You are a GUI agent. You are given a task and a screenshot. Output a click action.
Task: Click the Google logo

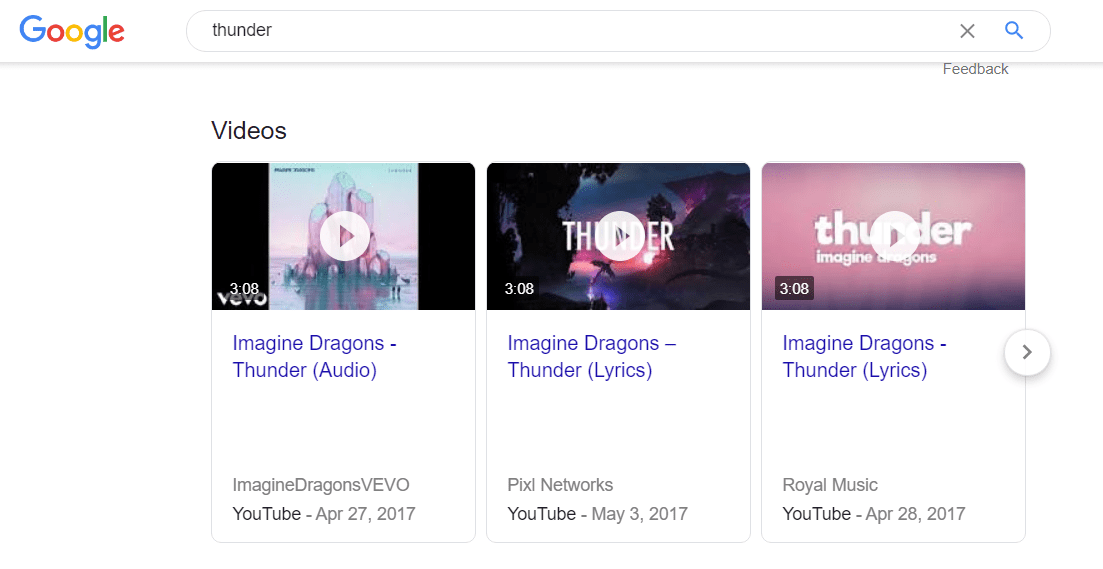tap(72, 31)
